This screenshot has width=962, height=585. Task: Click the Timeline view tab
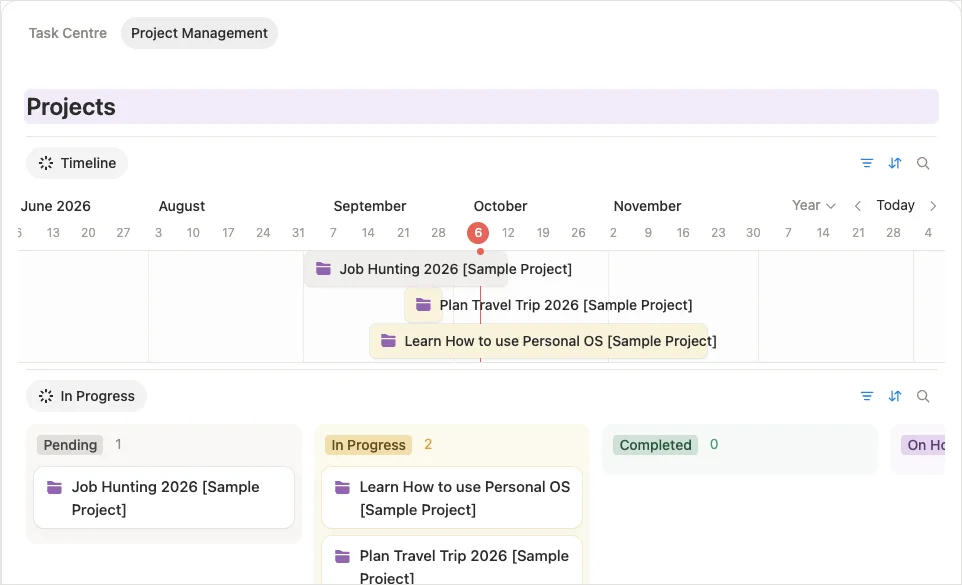click(77, 163)
